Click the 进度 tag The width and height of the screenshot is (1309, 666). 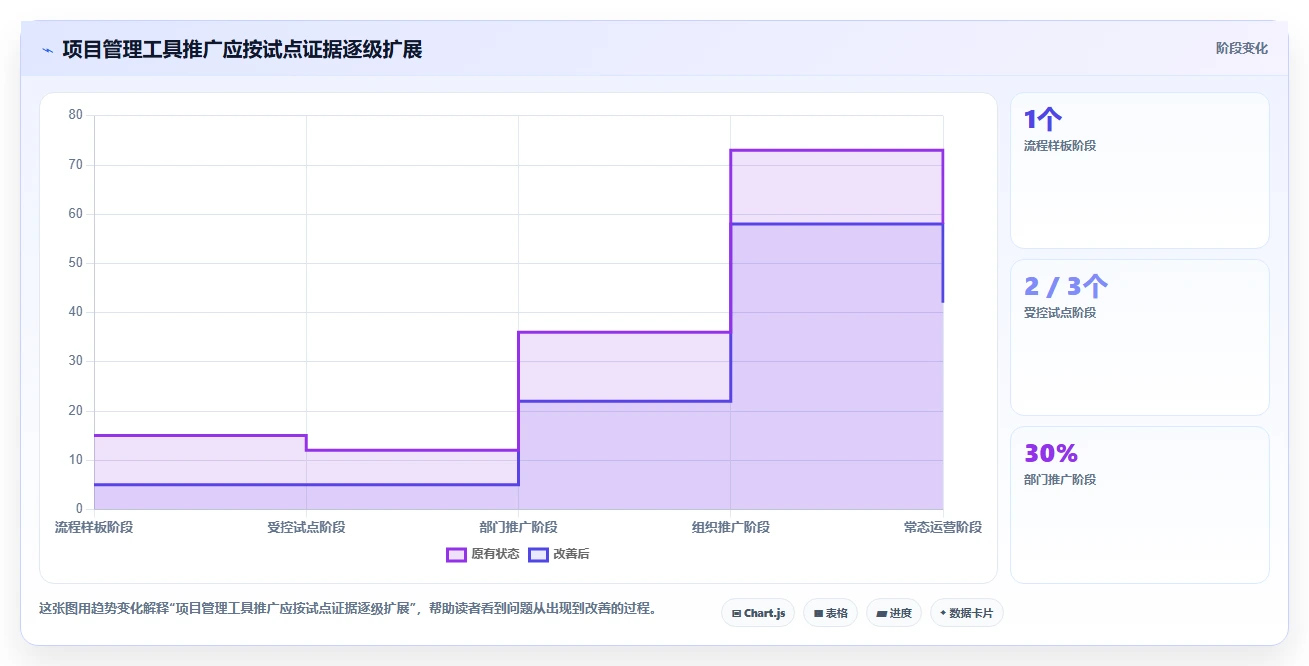(x=894, y=613)
